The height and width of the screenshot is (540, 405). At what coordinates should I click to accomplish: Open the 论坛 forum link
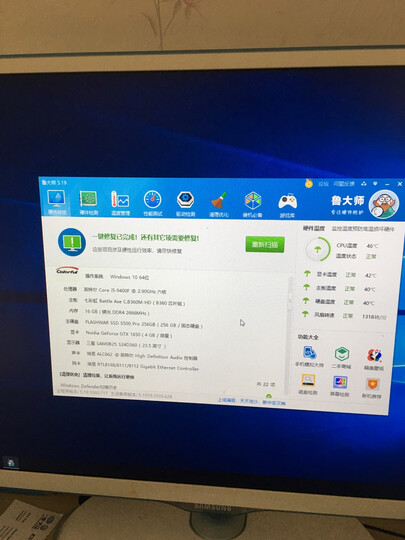323,184
